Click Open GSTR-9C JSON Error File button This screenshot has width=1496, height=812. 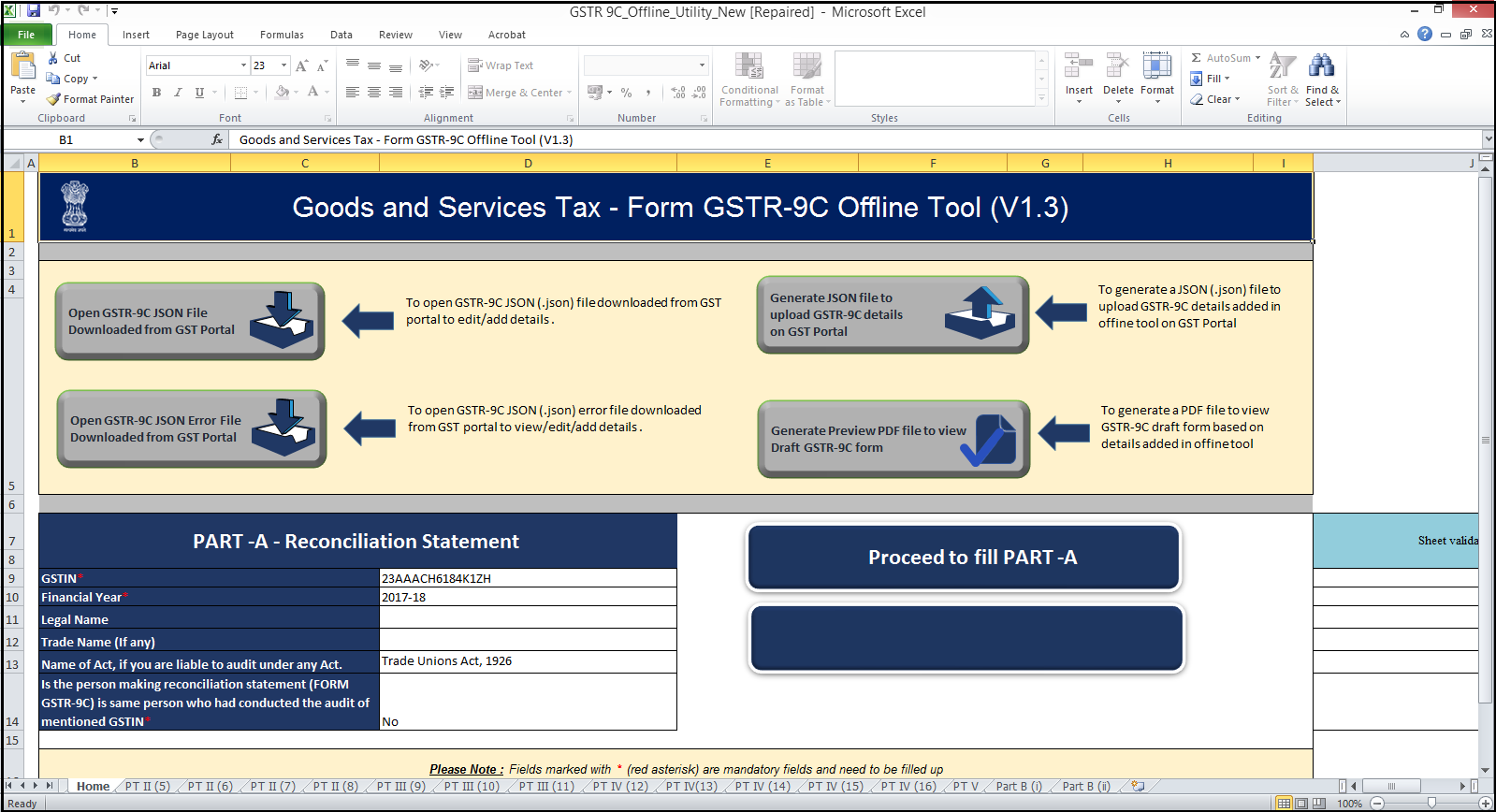pyautogui.click(x=192, y=428)
